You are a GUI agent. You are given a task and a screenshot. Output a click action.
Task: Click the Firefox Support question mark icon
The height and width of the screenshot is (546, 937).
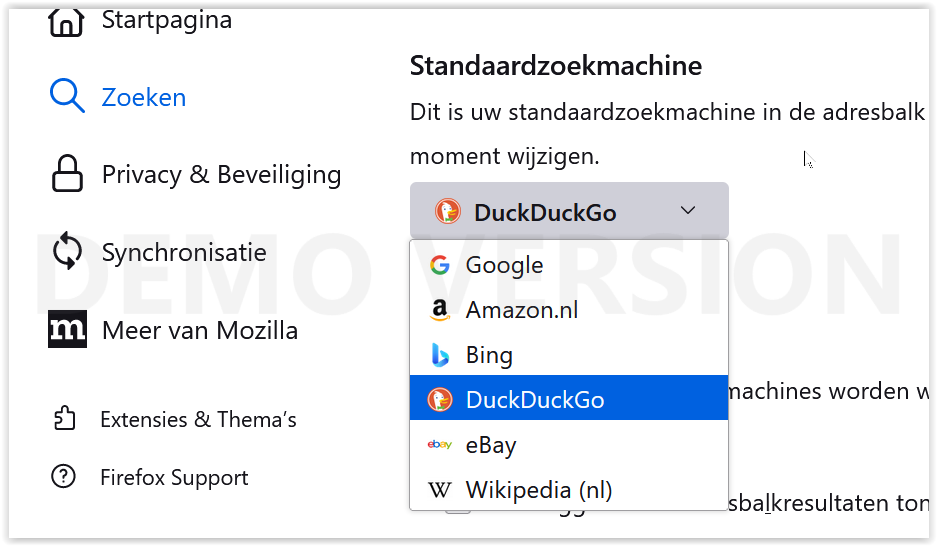point(63,476)
